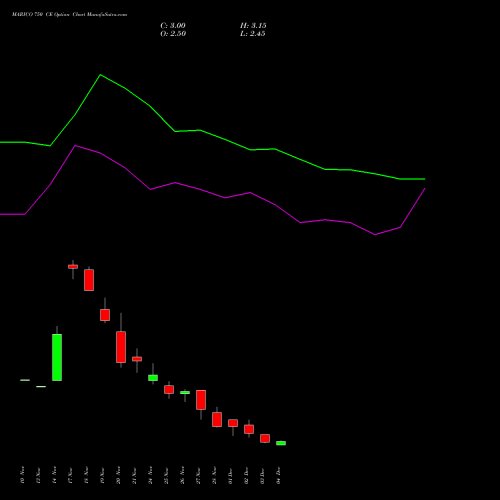Viewport: 500px width, 500px height.
Task: Click the 28 Nov date label
Action: 214,475
